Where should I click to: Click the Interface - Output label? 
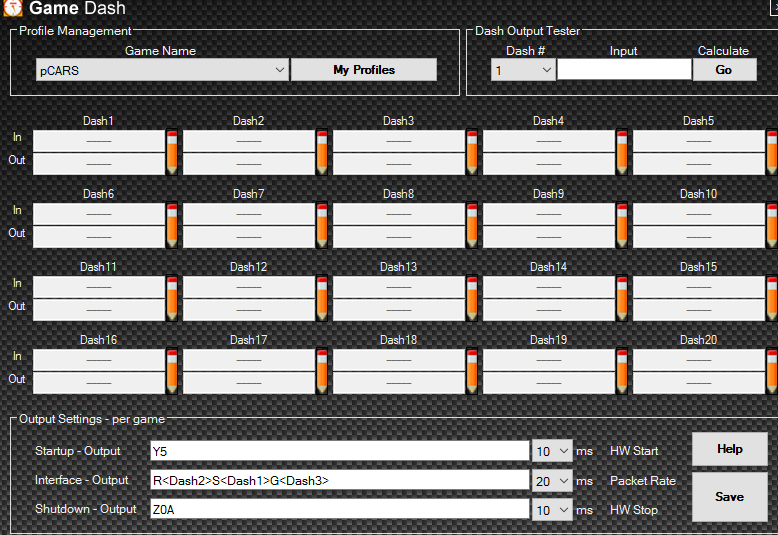[81, 480]
